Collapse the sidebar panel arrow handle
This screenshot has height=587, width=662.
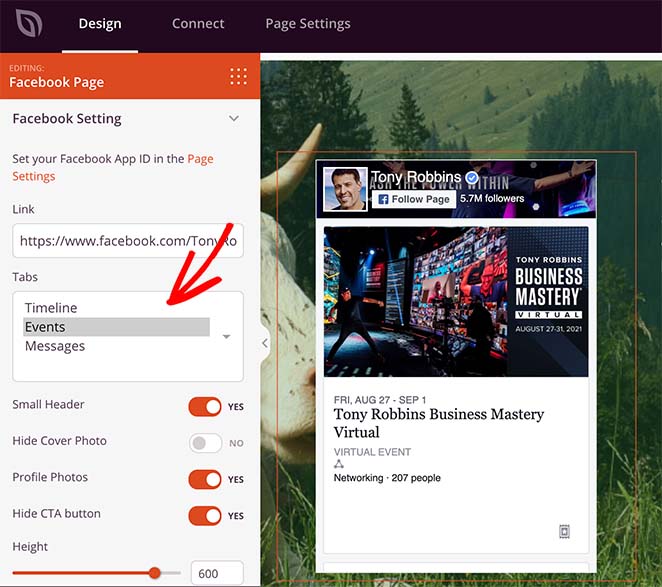point(265,343)
